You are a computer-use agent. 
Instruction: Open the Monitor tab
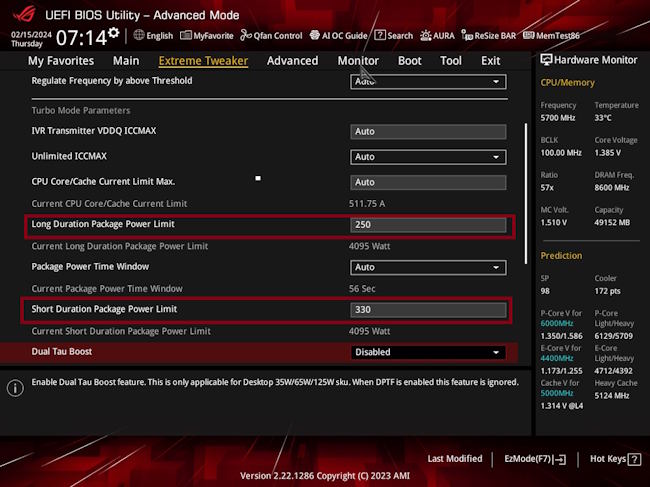[358, 61]
